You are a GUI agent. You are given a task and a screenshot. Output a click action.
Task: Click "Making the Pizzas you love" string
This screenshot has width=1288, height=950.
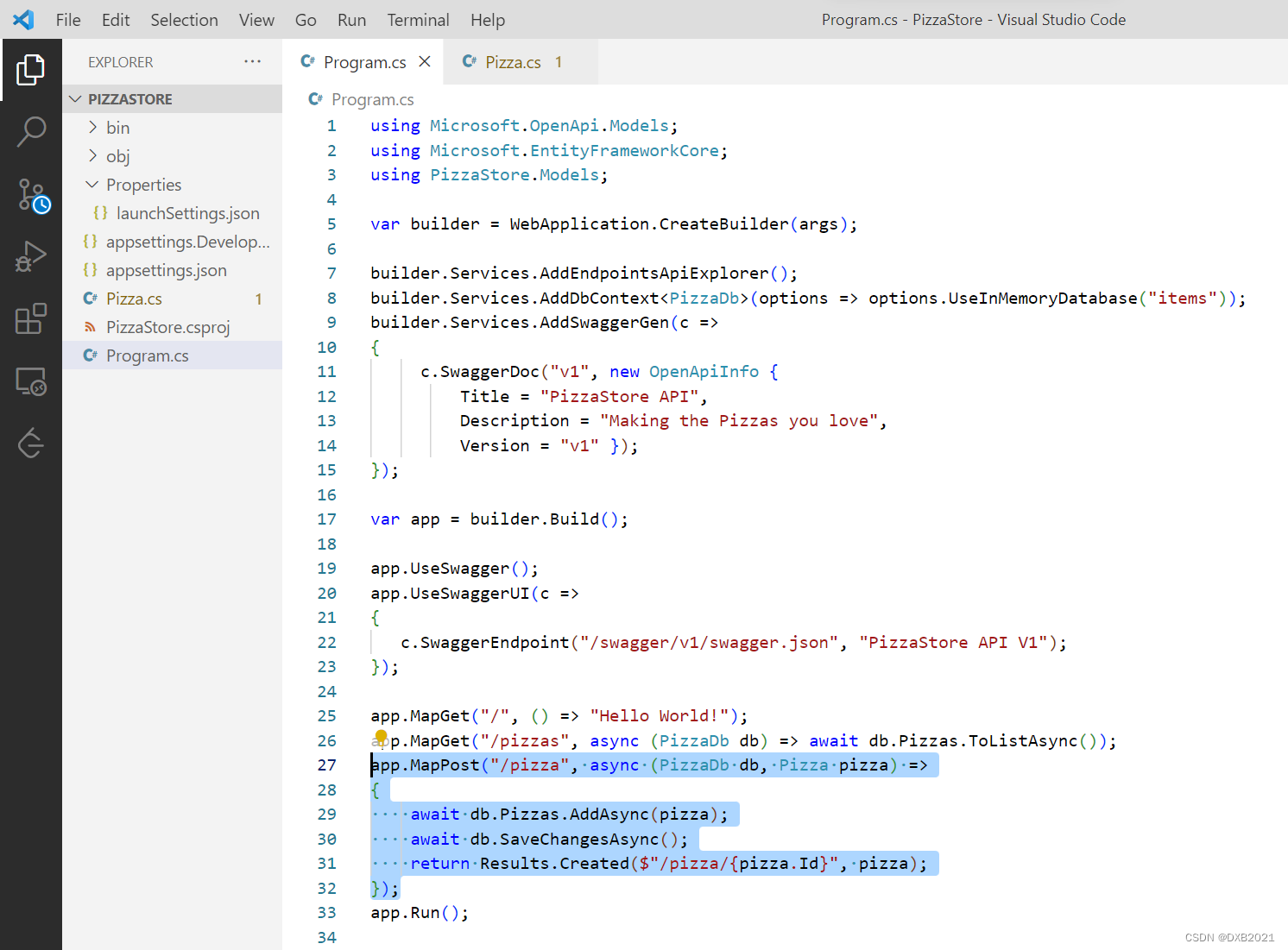(x=739, y=421)
